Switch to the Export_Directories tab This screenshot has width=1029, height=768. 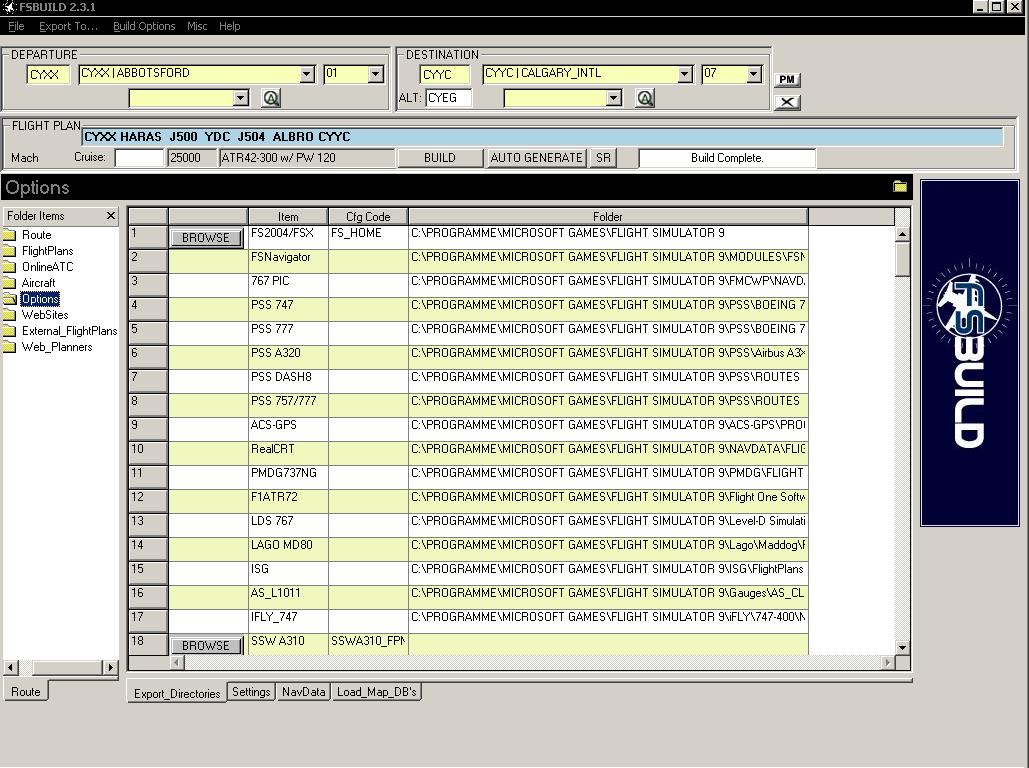click(x=177, y=693)
